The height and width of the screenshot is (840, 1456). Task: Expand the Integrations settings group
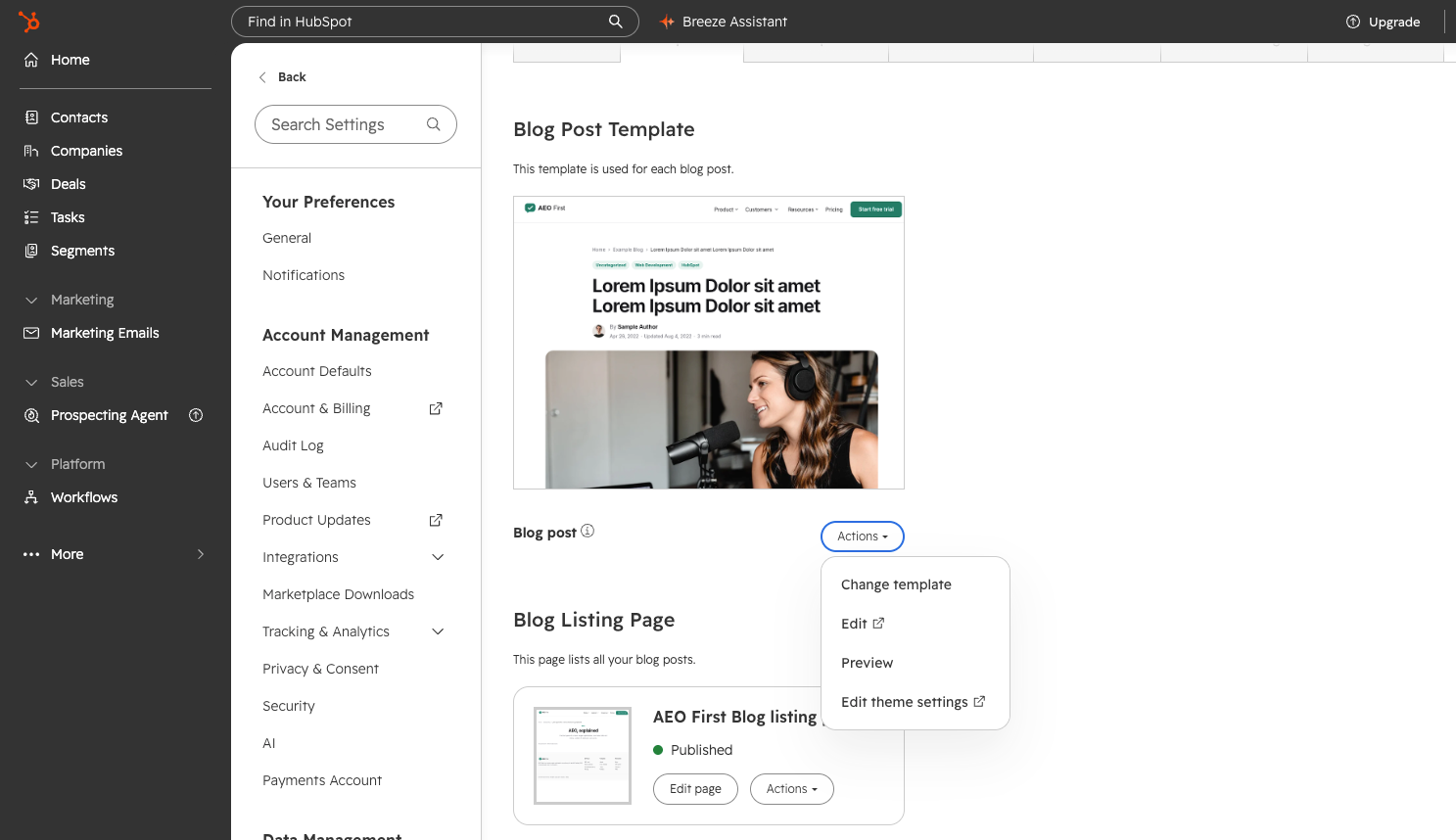click(438, 557)
